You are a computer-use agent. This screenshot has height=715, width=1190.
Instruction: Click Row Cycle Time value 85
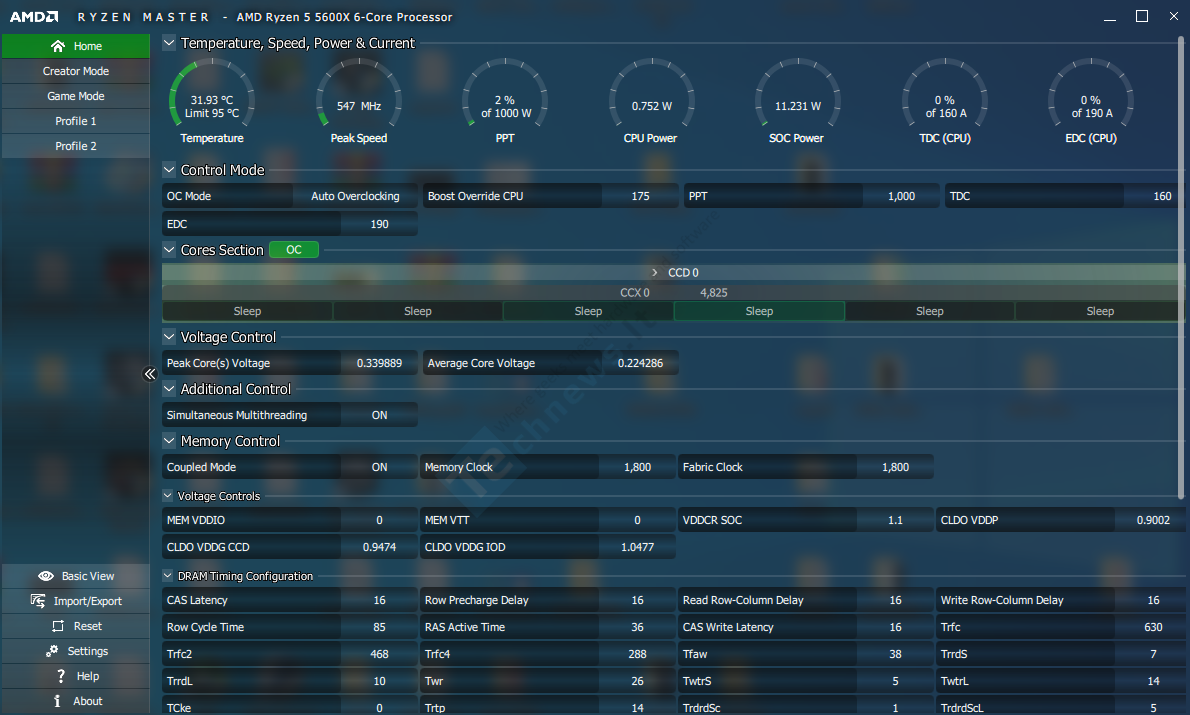pyautogui.click(x=379, y=627)
